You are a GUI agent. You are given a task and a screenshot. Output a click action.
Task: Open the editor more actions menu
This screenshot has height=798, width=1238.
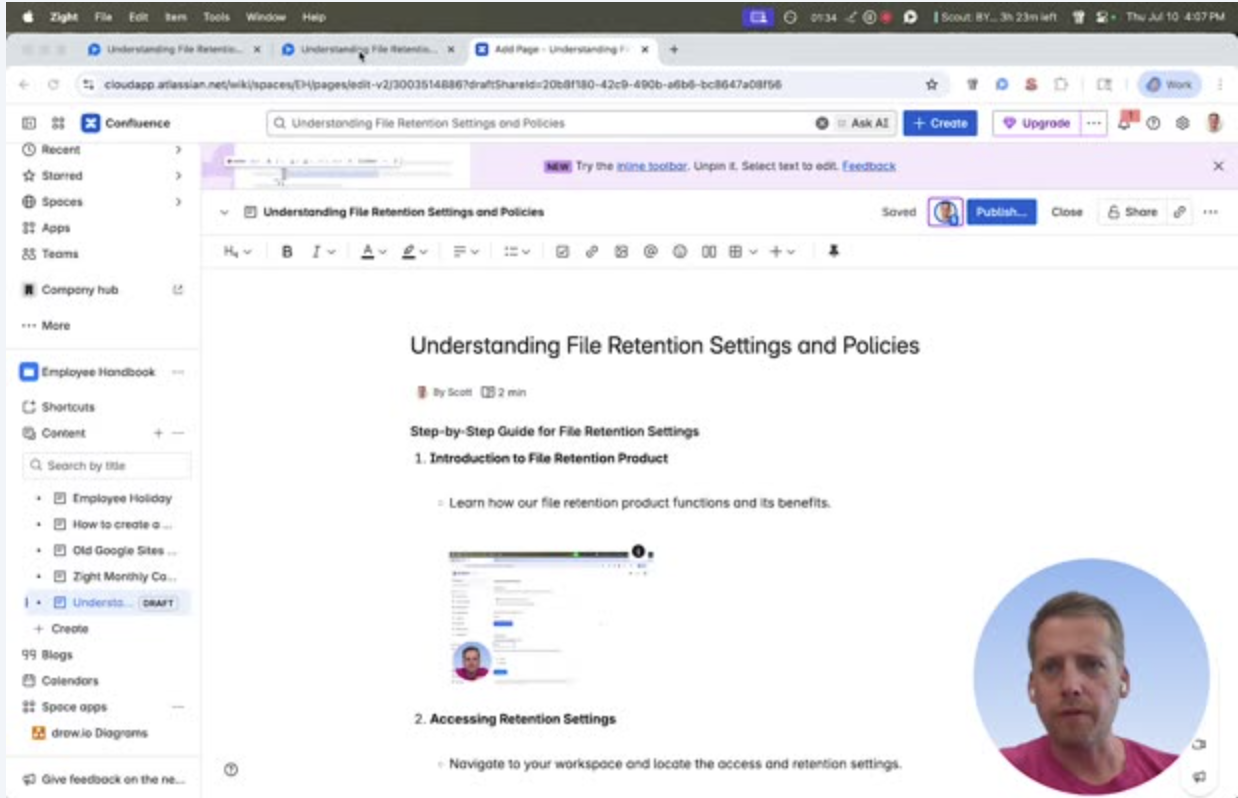click(1211, 212)
